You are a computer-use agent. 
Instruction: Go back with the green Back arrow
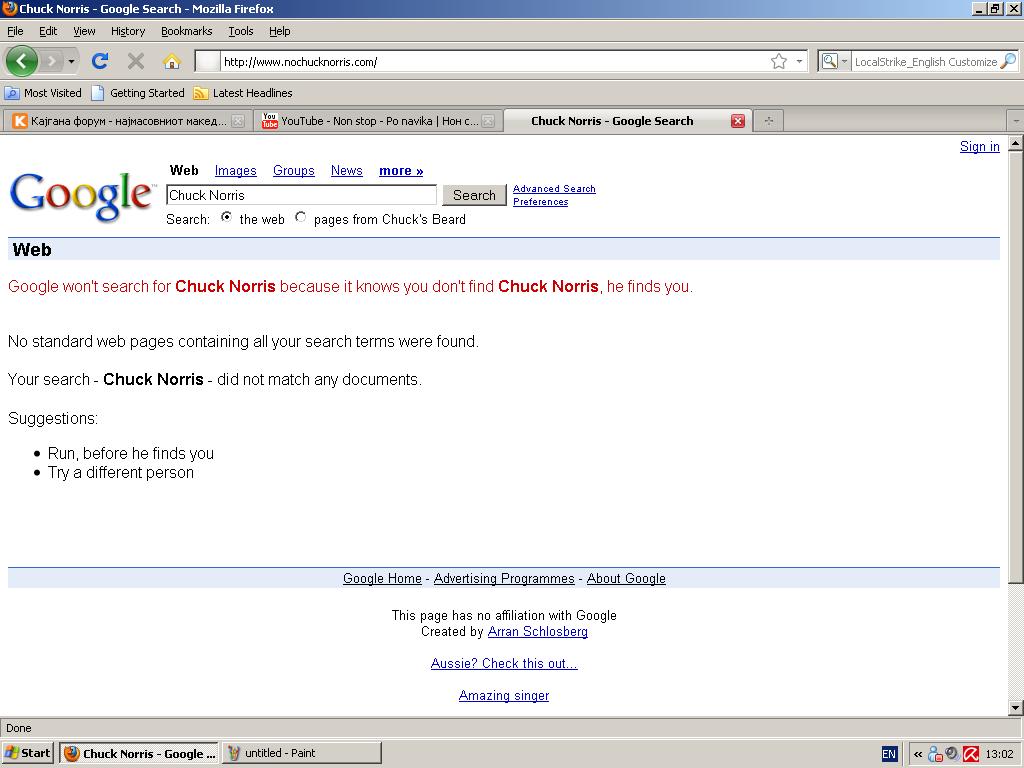pyautogui.click(x=22, y=61)
